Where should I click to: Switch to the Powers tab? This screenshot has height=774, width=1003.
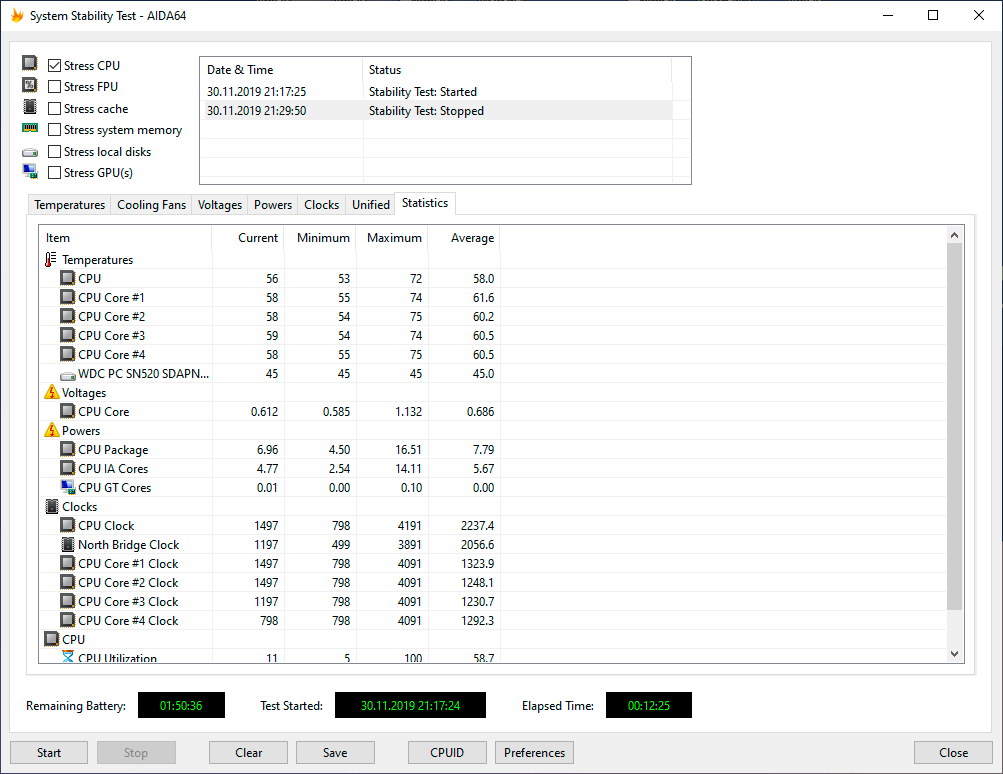(273, 205)
